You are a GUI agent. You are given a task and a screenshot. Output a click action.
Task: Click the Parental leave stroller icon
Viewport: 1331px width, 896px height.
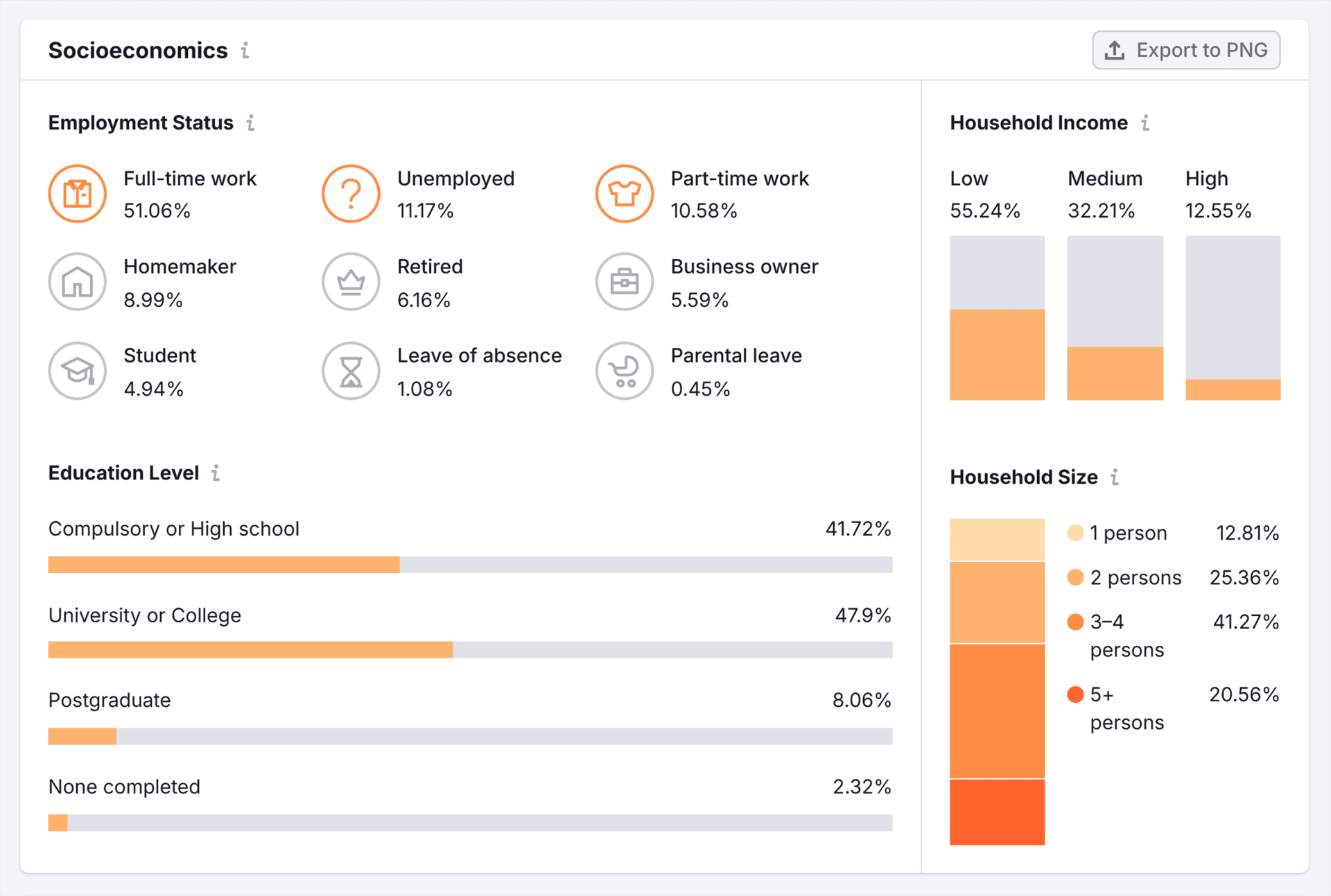click(624, 371)
